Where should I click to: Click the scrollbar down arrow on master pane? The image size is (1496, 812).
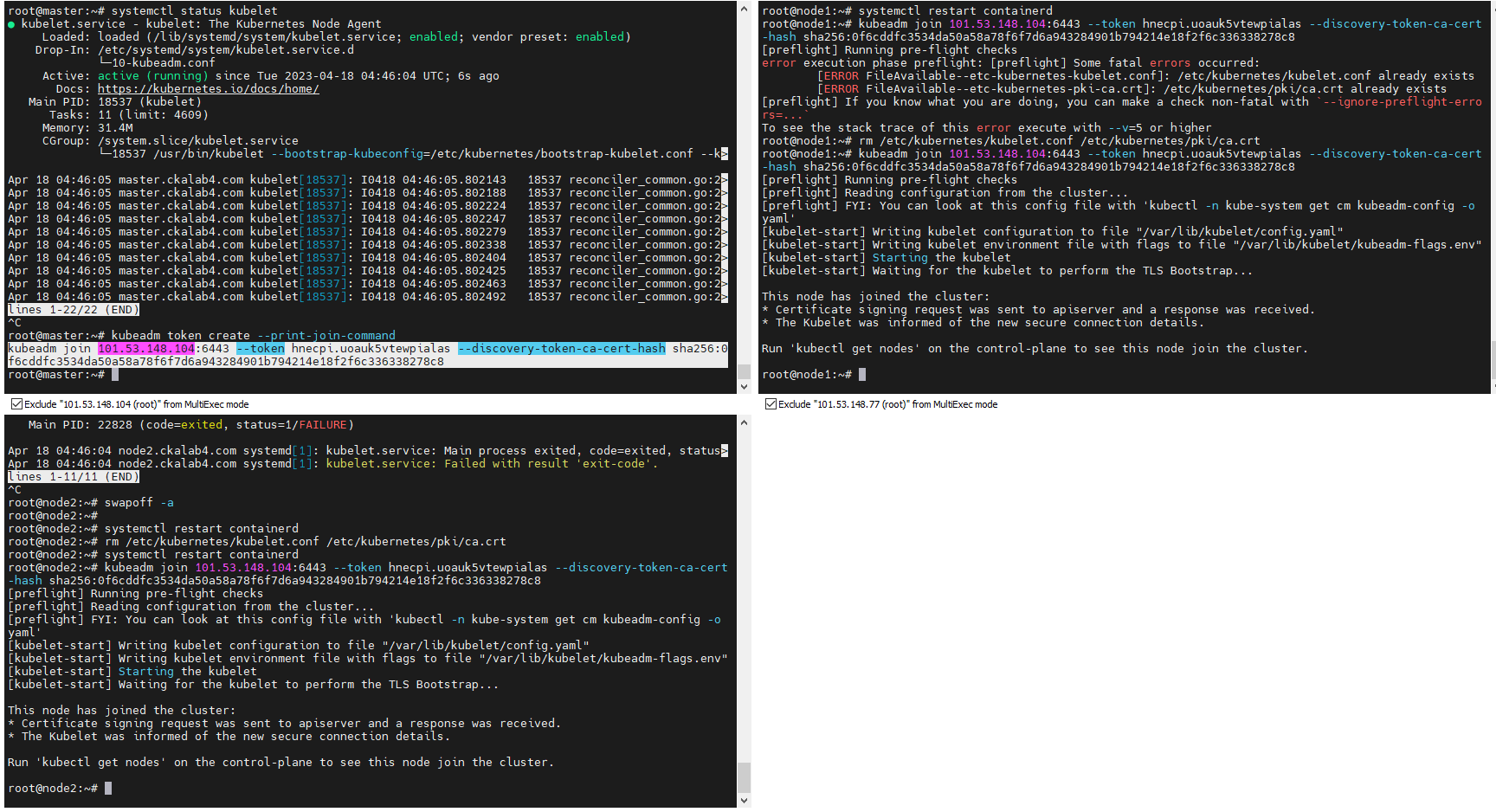744,387
